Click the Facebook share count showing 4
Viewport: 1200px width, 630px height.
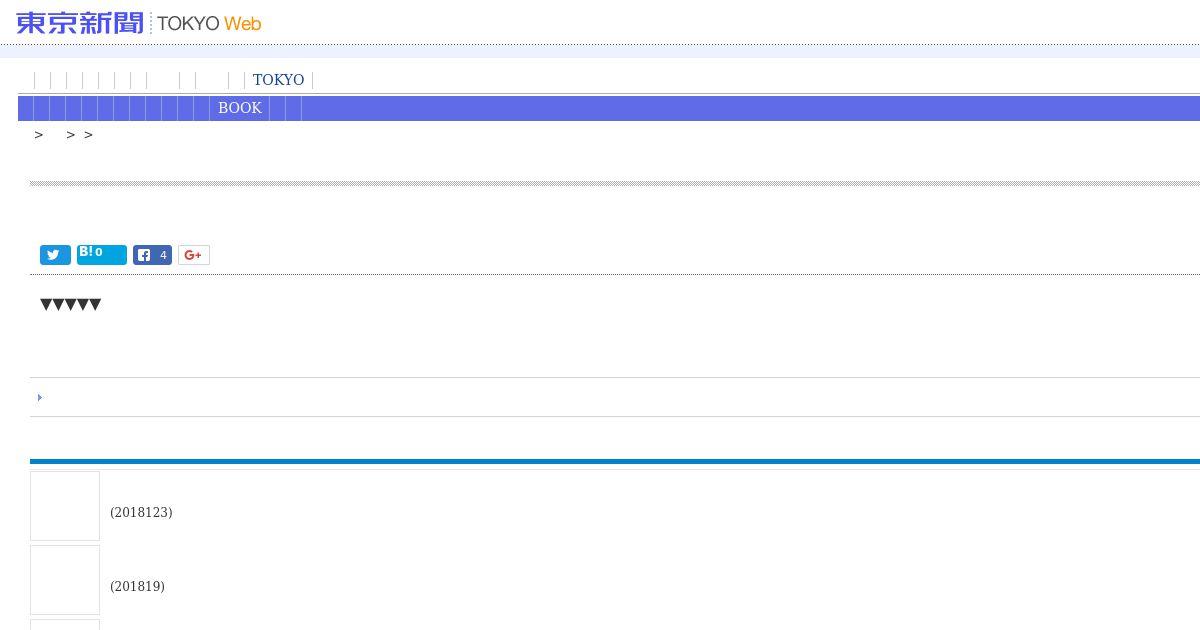tap(163, 255)
